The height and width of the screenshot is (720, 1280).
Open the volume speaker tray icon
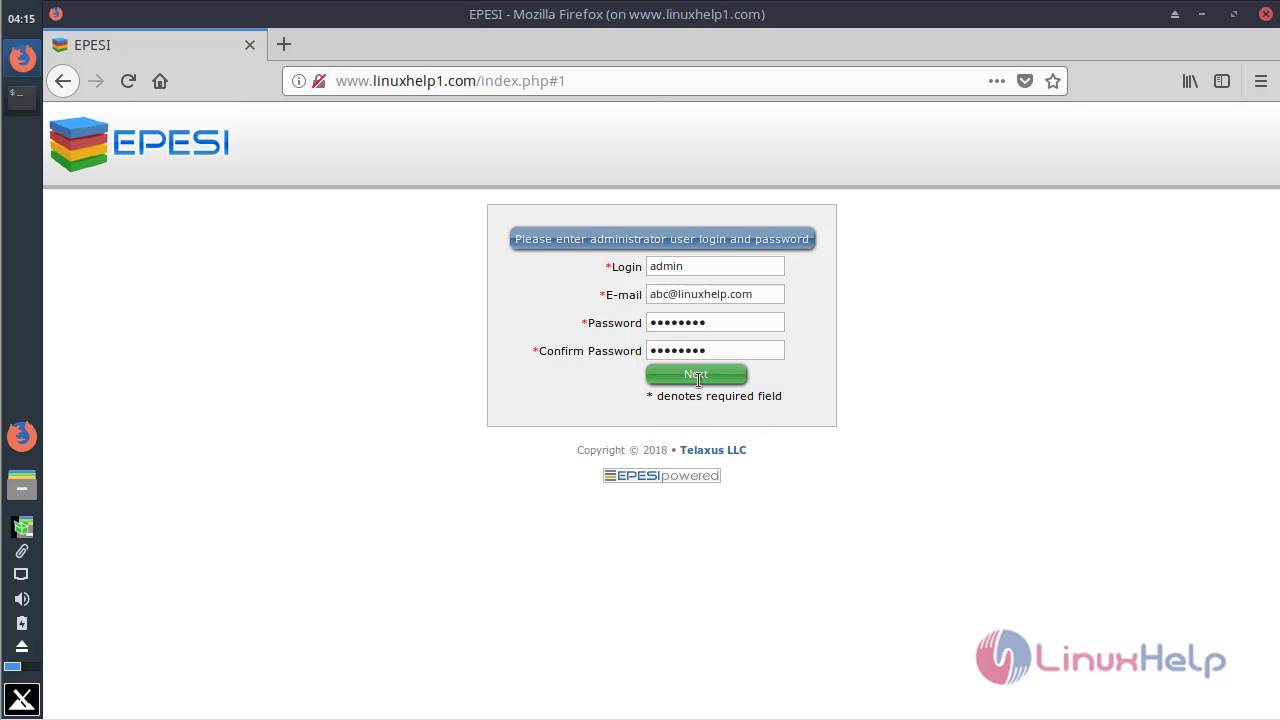22,599
